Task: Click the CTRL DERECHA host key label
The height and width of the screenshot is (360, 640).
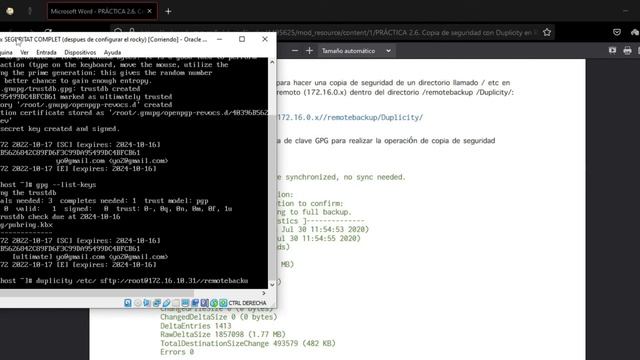Action: click(247, 303)
